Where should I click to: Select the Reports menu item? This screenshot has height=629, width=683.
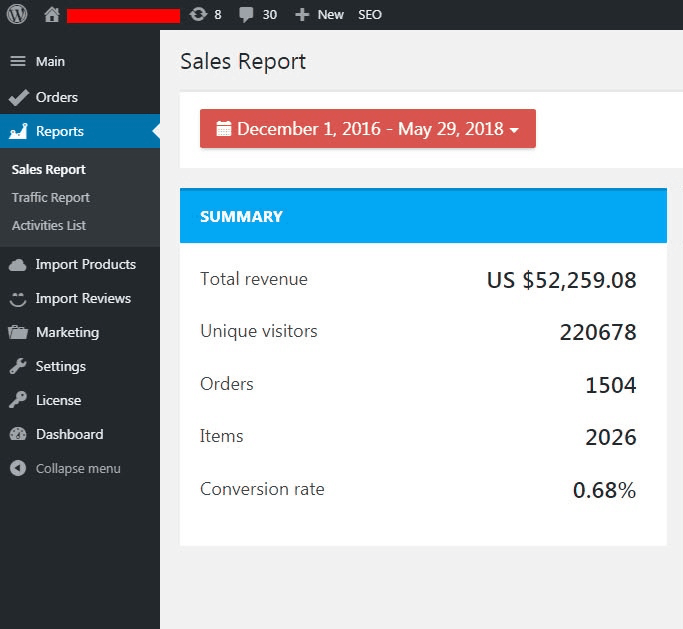[59, 132]
